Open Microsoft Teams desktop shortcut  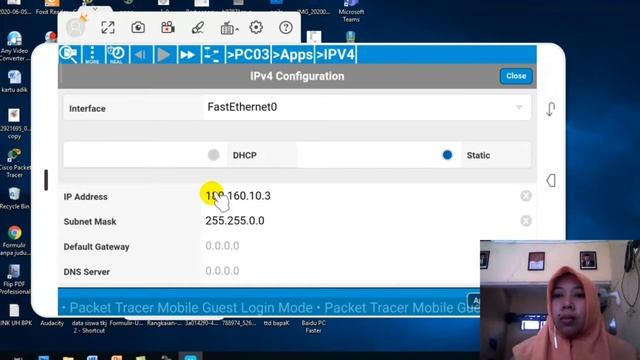click(x=351, y=11)
